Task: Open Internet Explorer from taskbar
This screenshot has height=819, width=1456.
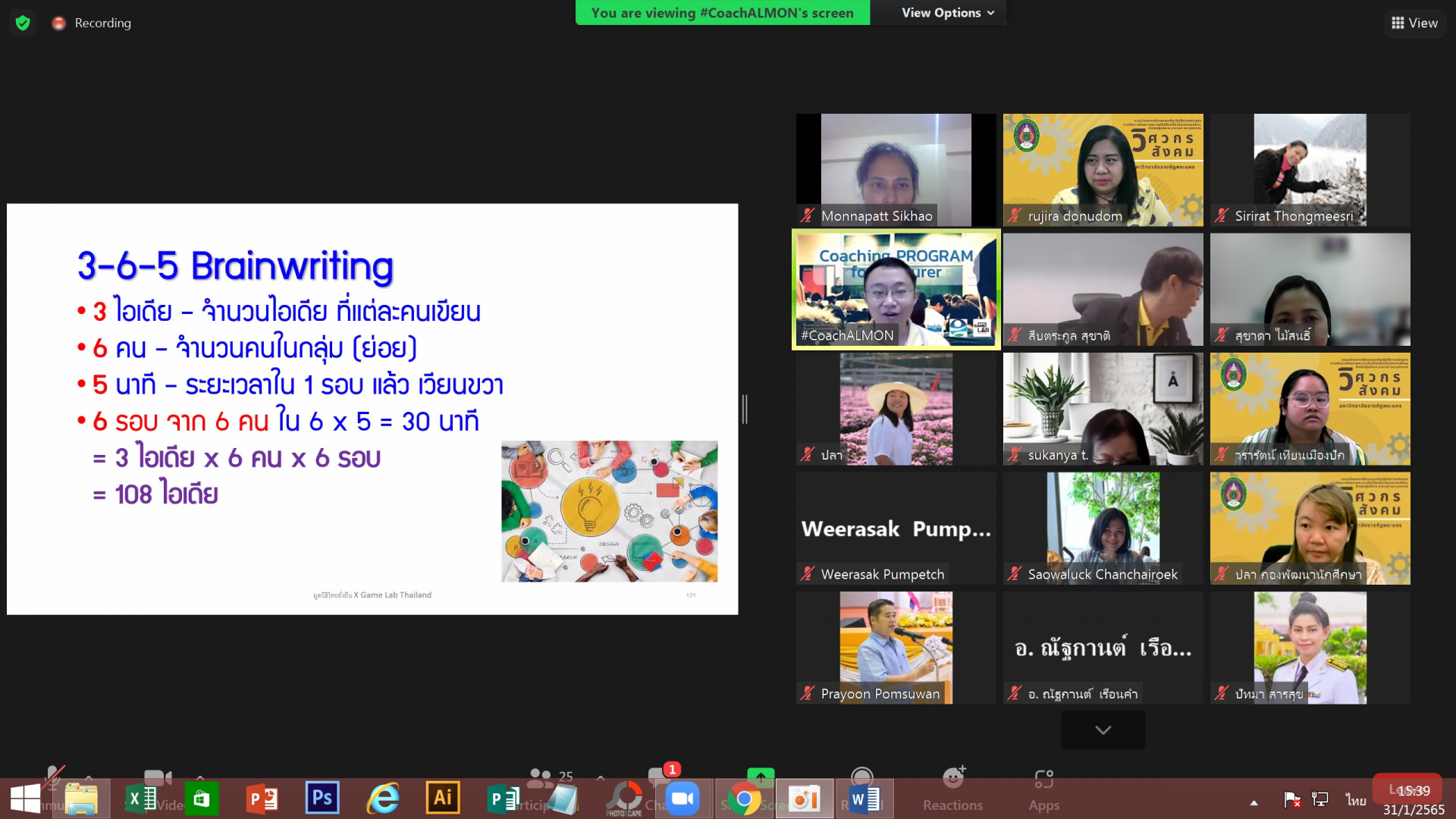Action: click(382, 799)
